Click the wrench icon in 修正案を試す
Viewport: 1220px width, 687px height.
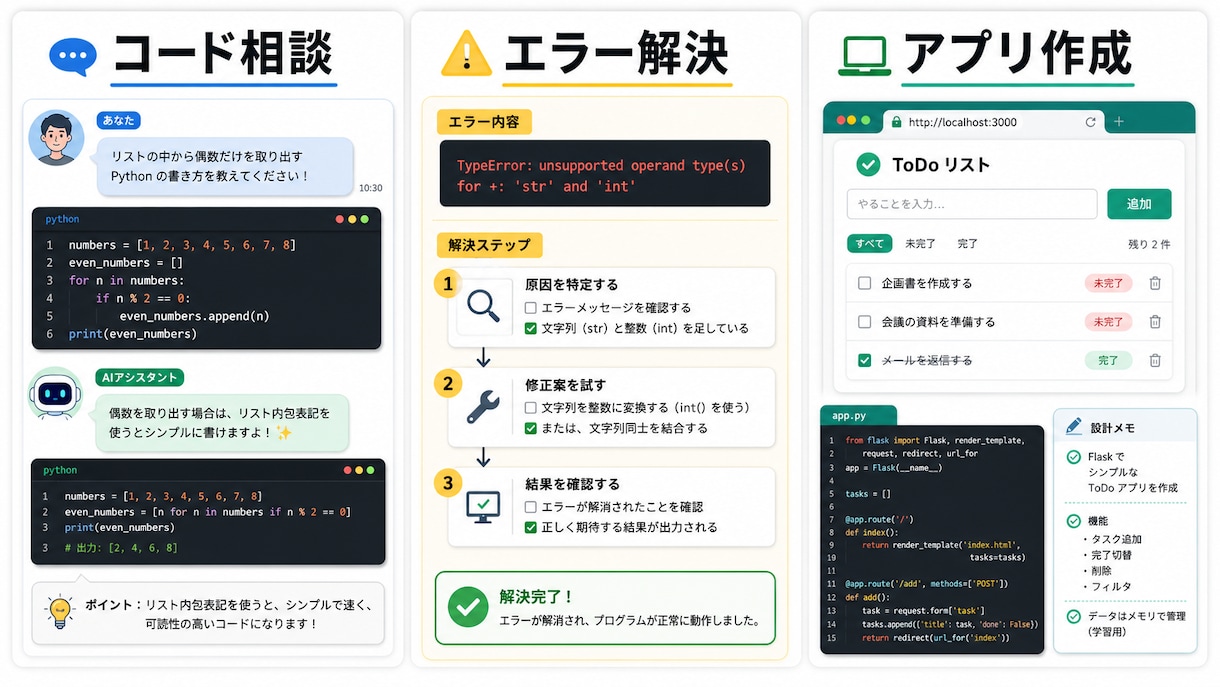point(483,405)
